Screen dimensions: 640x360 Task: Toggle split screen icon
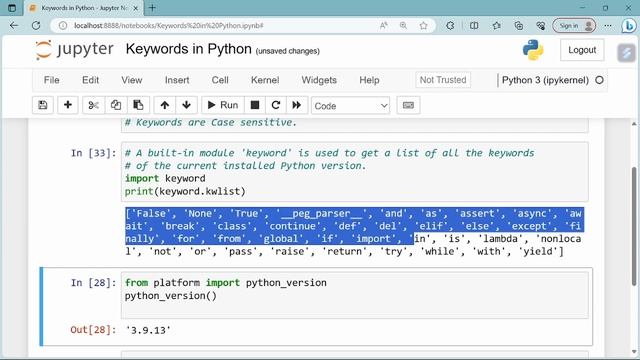474,25
